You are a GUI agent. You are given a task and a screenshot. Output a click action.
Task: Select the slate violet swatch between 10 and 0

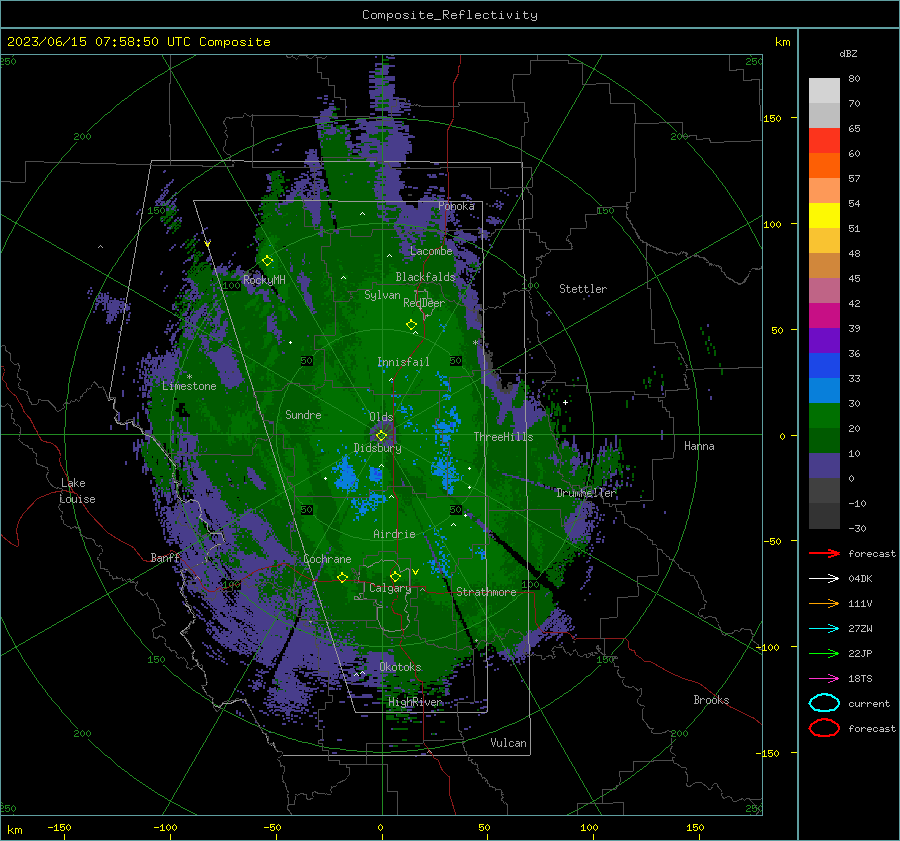coord(824,466)
